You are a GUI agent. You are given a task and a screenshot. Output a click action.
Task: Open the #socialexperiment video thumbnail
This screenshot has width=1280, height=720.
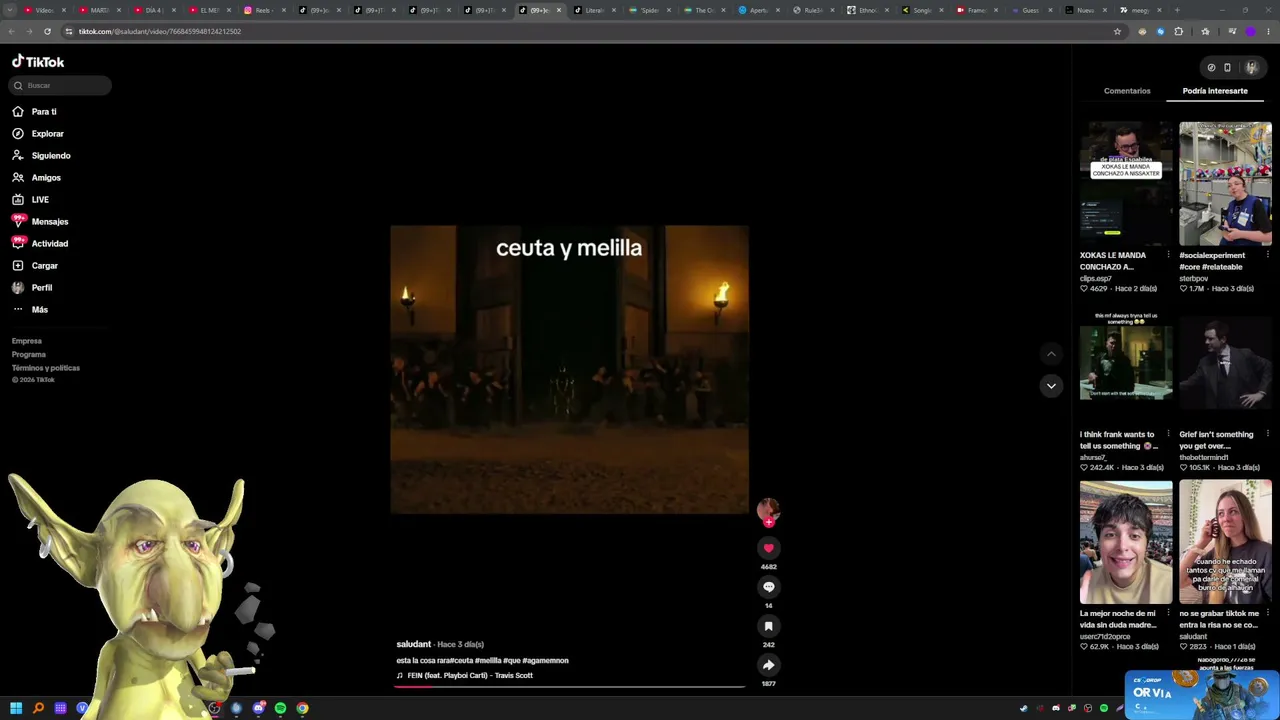point(1225,184)
